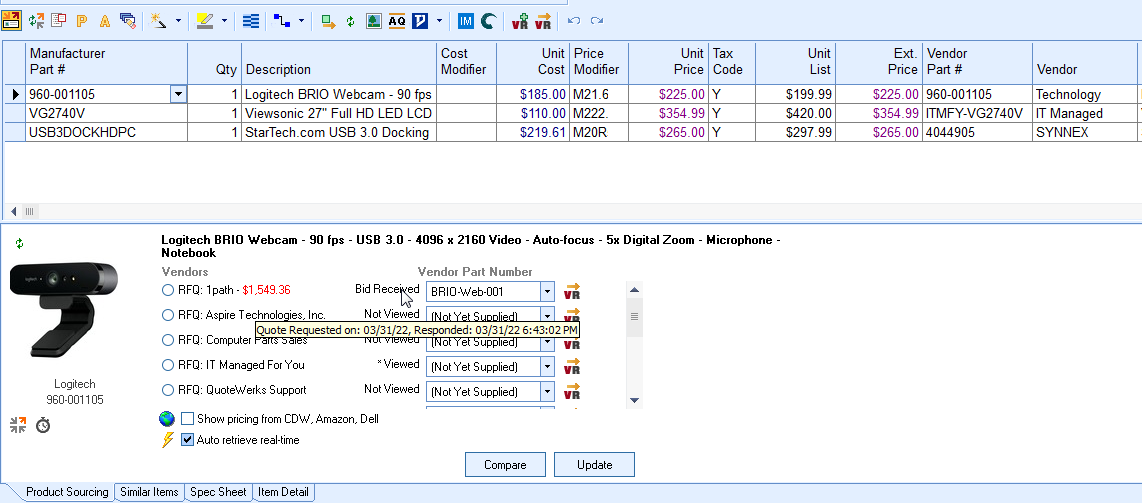Click the AQ toolbar icon
The width and height of the screenshot is (1142, 503).
tap(396, 20)
